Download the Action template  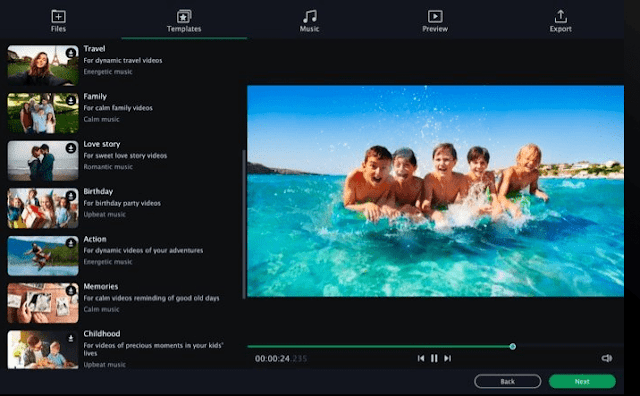(x=71, y=243)
